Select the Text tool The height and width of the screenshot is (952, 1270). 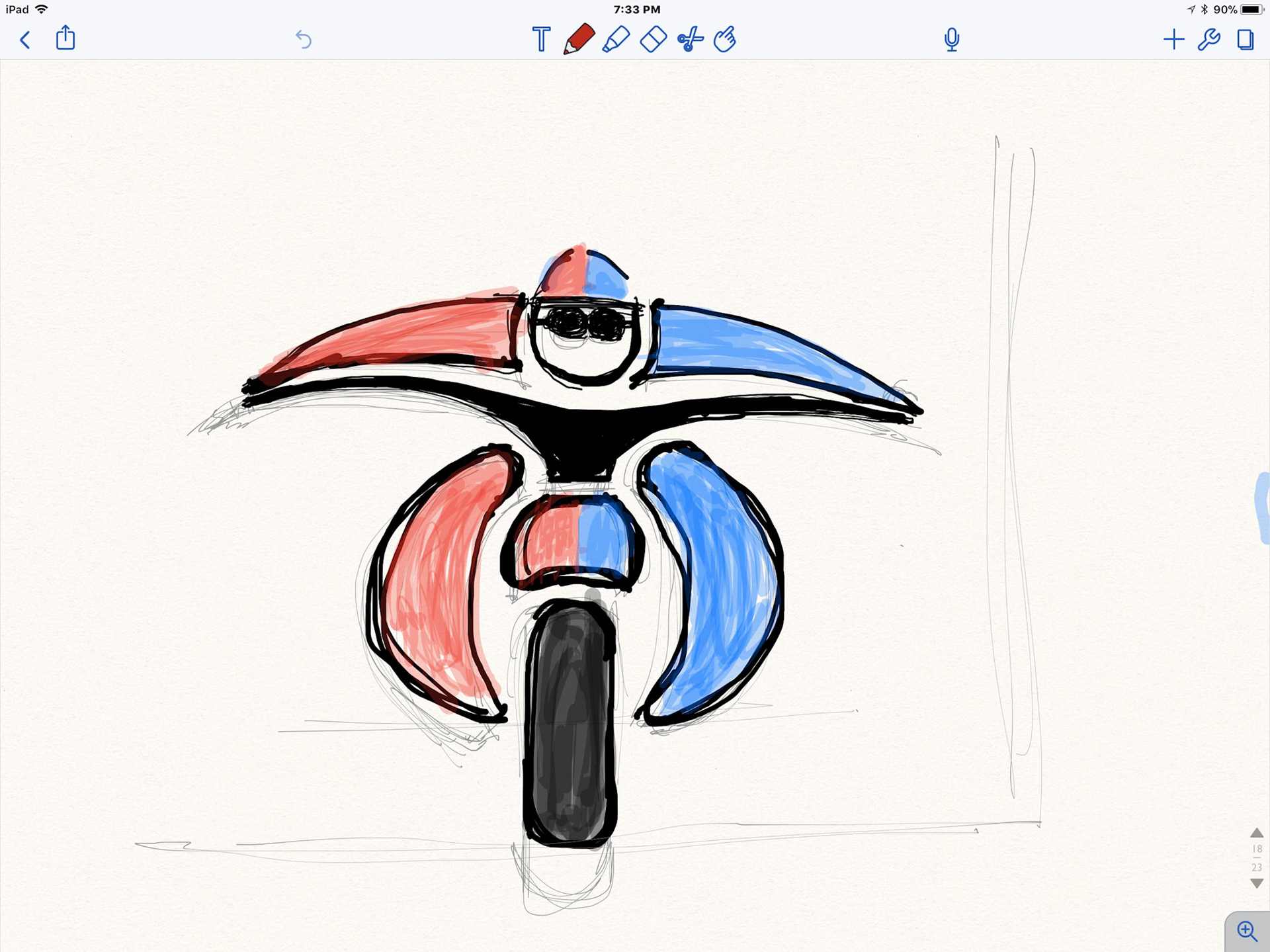point(541,40)
